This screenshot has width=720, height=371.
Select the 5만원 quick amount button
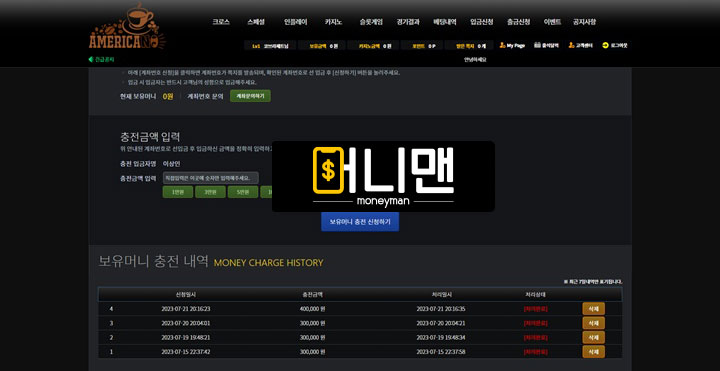pyautogui.click(x=243, y=192)
